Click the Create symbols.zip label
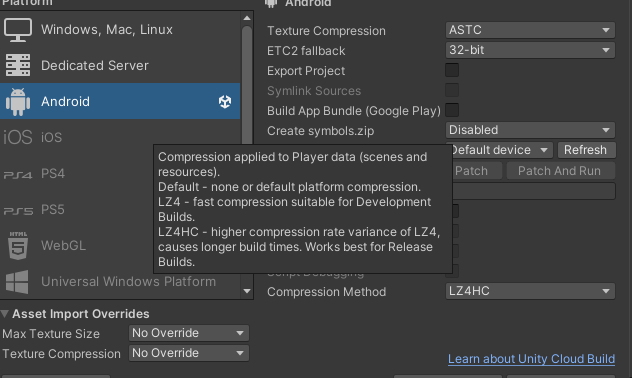Viewport: 632px width, 378px height. pos(320,131)
